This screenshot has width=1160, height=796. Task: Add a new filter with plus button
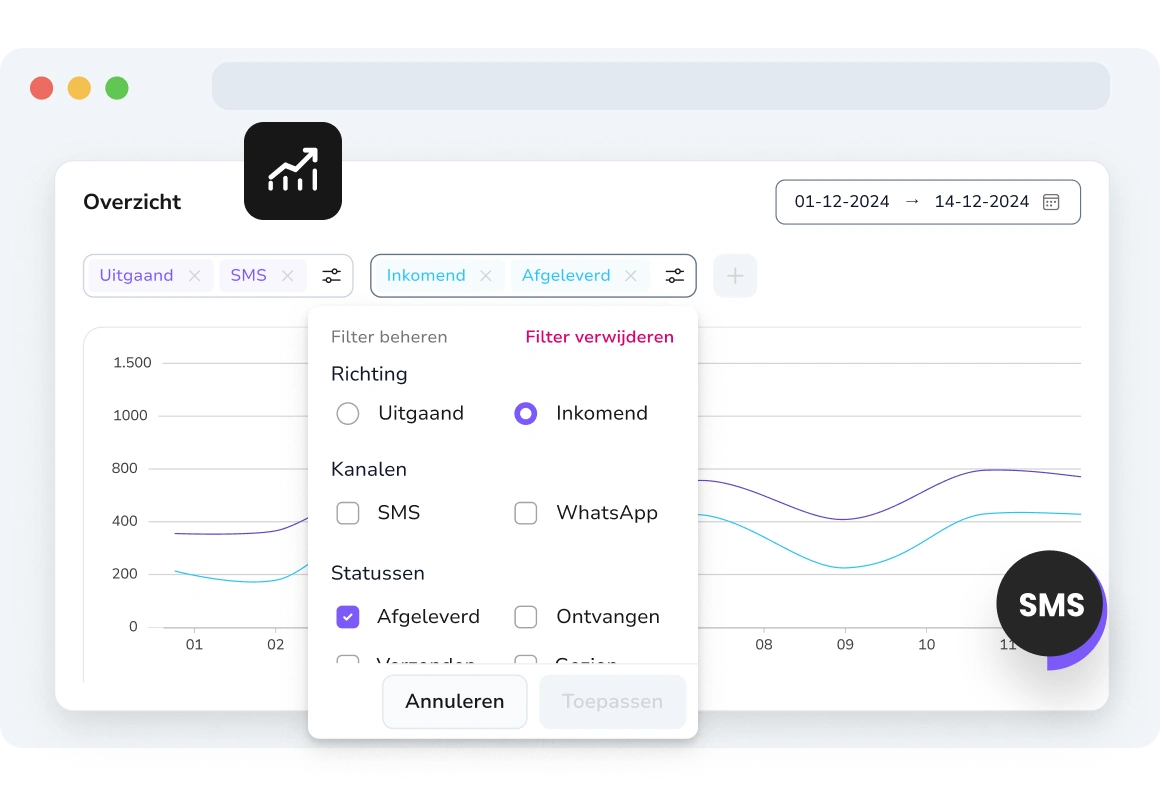coord(735,276)
